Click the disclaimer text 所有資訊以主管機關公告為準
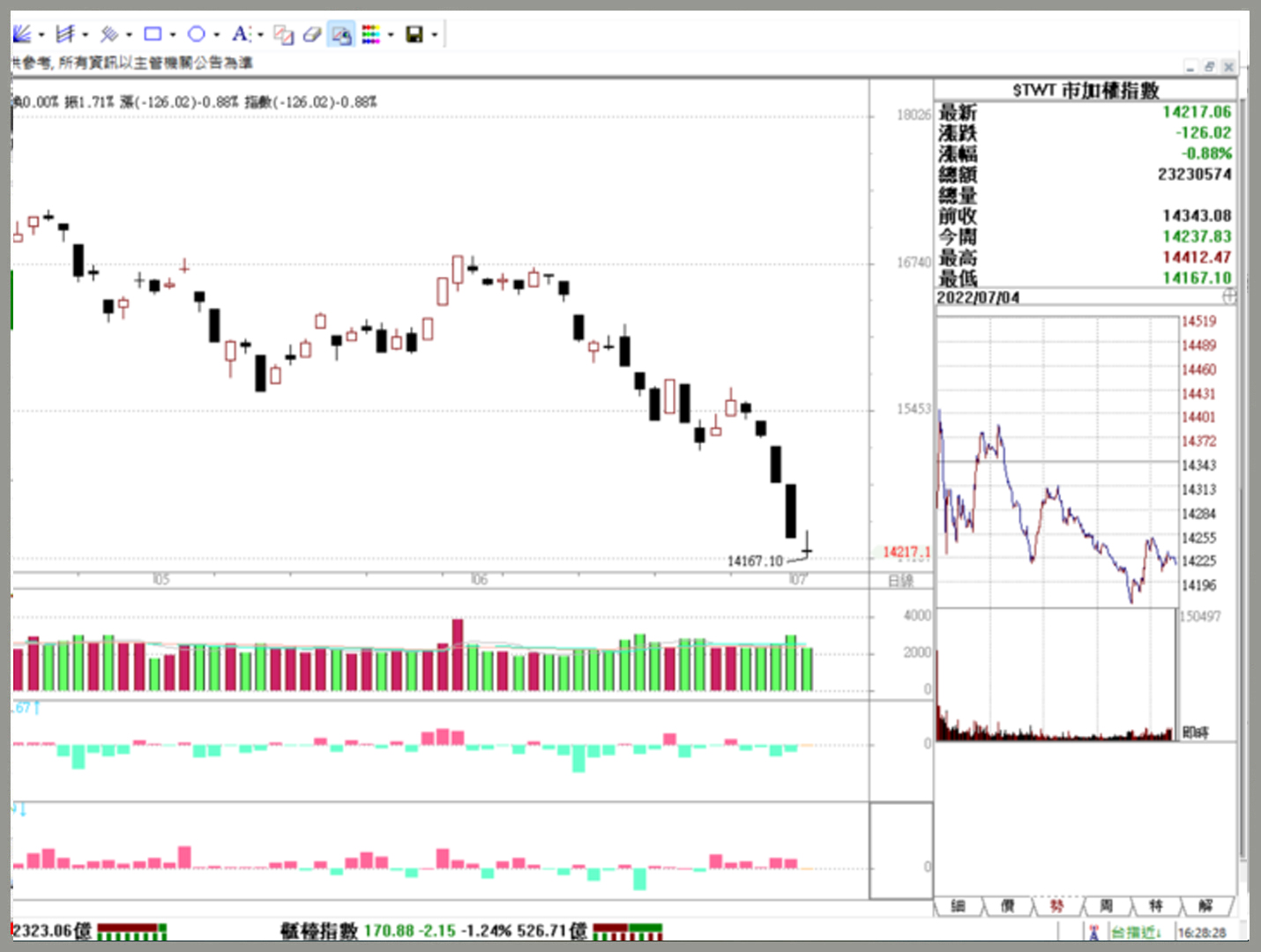This screenshot has width=1261, height=952. click(156, 63)
